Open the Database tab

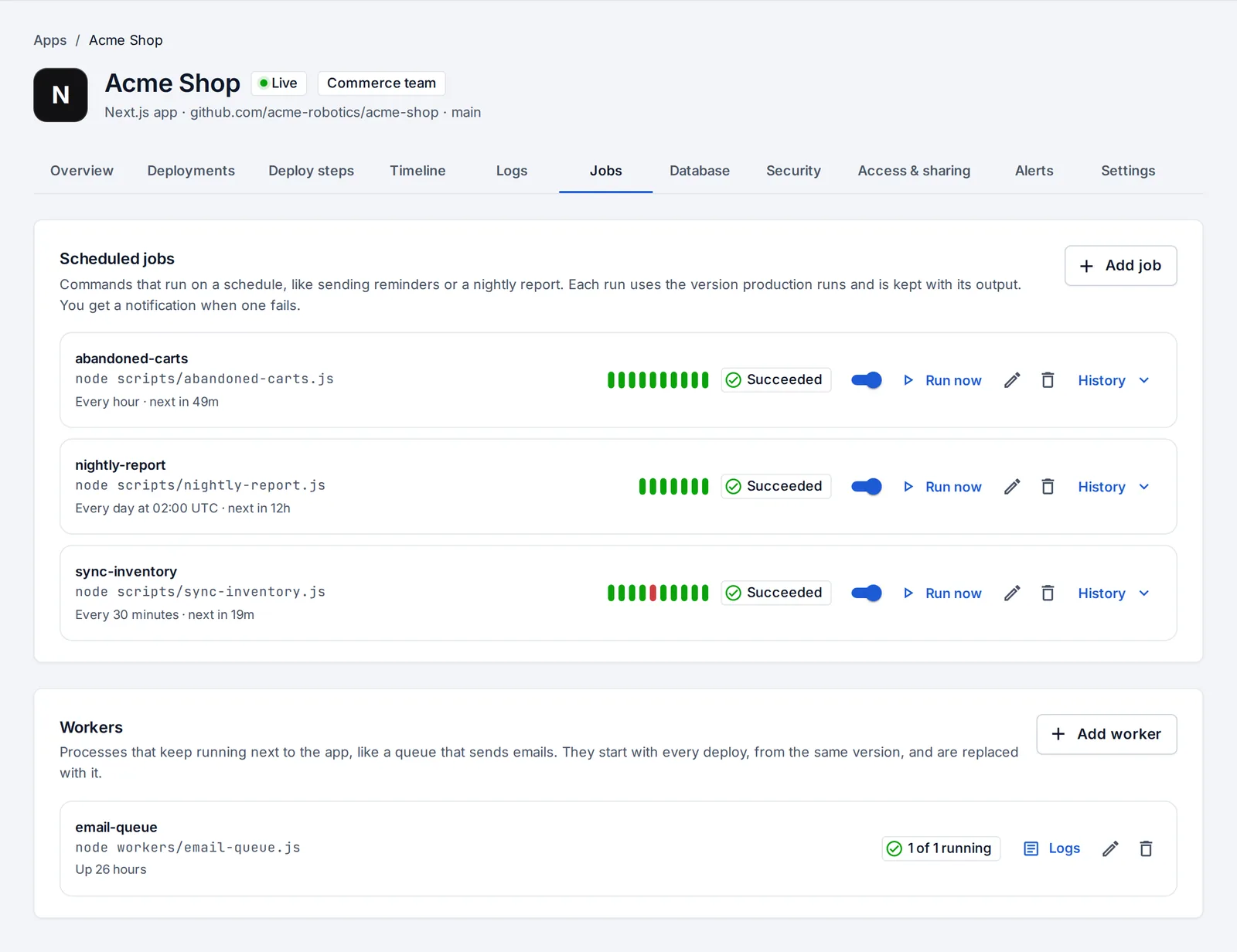tap(700, 171)
